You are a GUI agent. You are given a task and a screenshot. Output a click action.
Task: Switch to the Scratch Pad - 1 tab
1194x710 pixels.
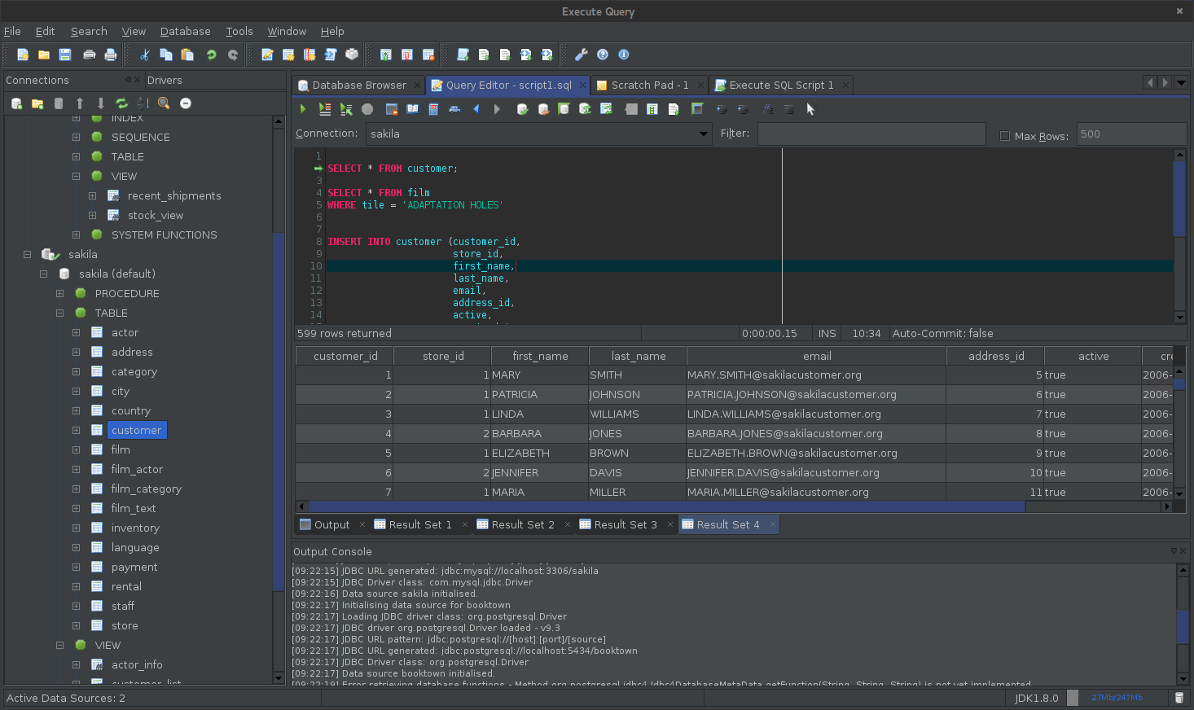(649, 85)
